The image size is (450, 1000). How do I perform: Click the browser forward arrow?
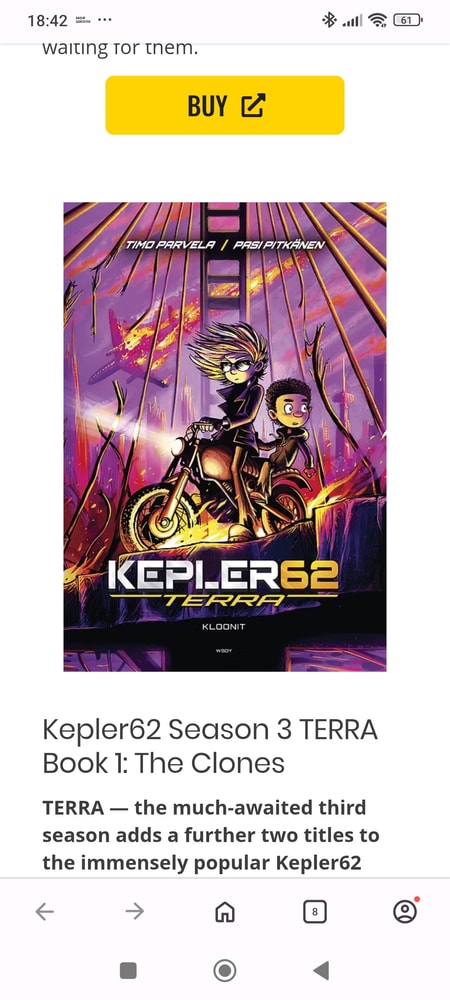pyautogui.click(x=134, y=912)
